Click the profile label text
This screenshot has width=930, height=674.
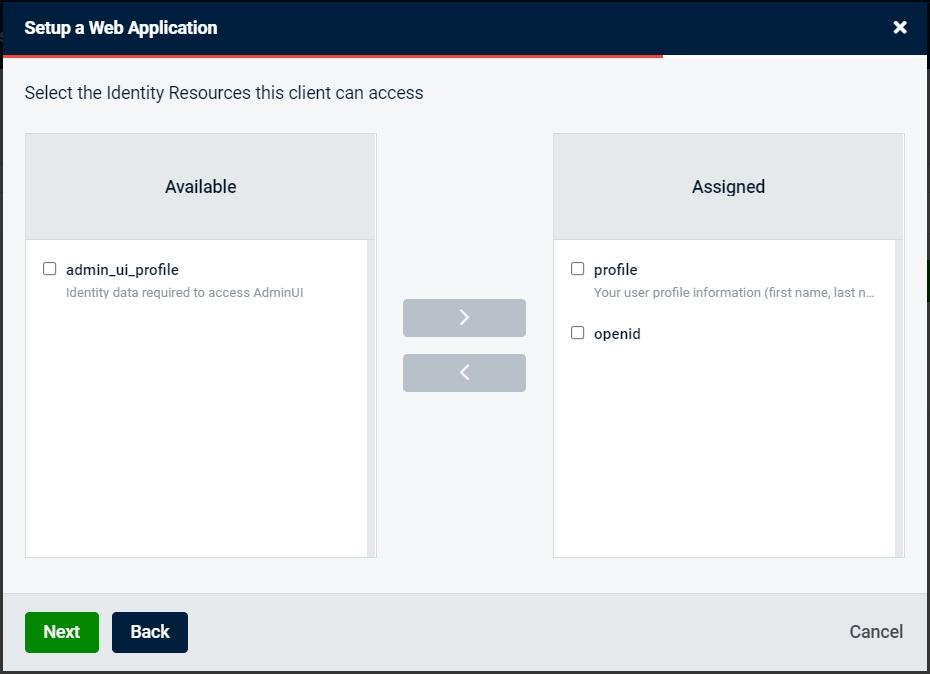[616, 270]
